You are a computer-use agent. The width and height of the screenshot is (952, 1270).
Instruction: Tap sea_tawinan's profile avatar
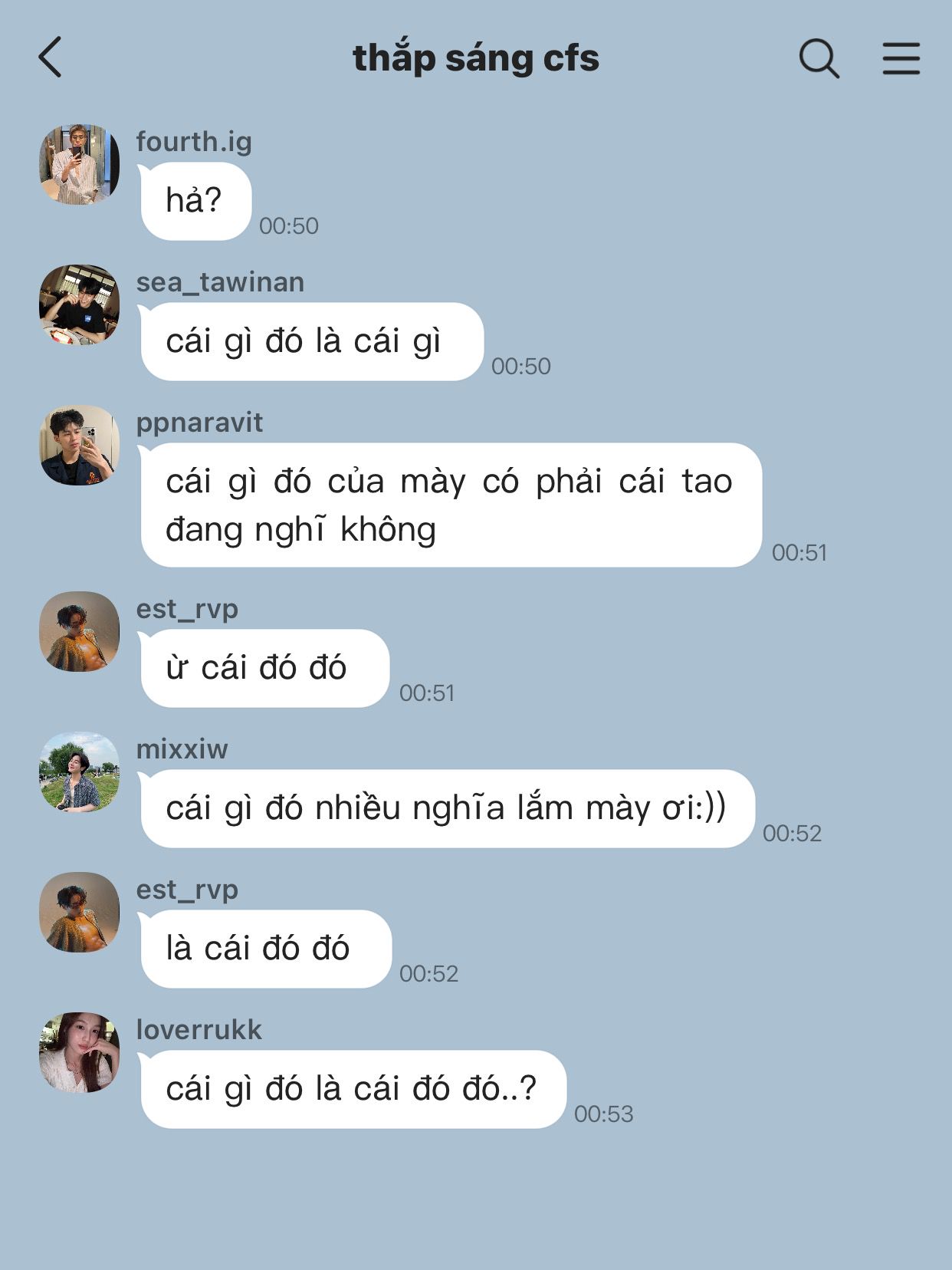[80, 304]
